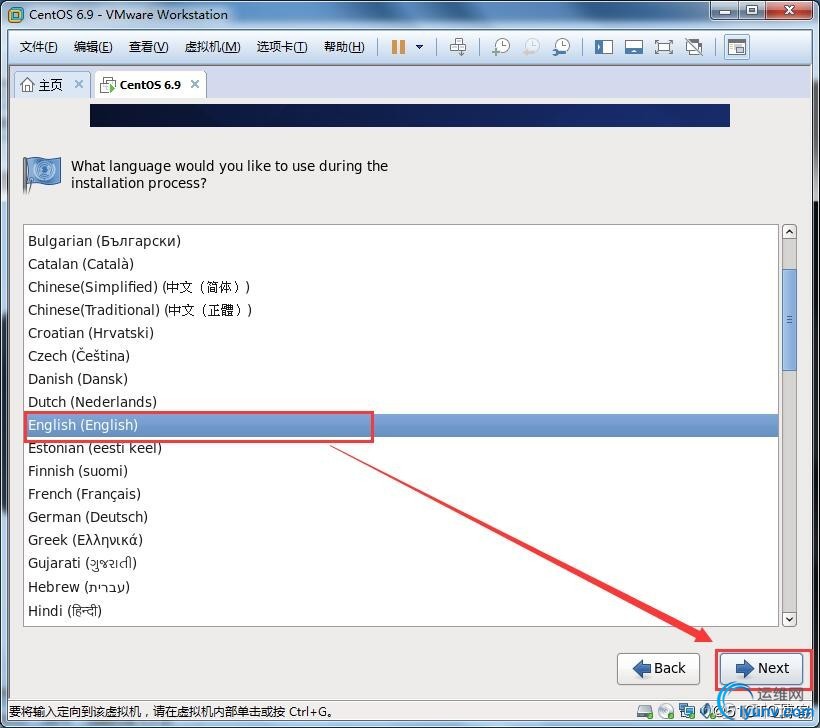Select Greek (Ελληνικά) language
Image resolution: width=820 pixels, height=728 pixels.
[401, 540]
